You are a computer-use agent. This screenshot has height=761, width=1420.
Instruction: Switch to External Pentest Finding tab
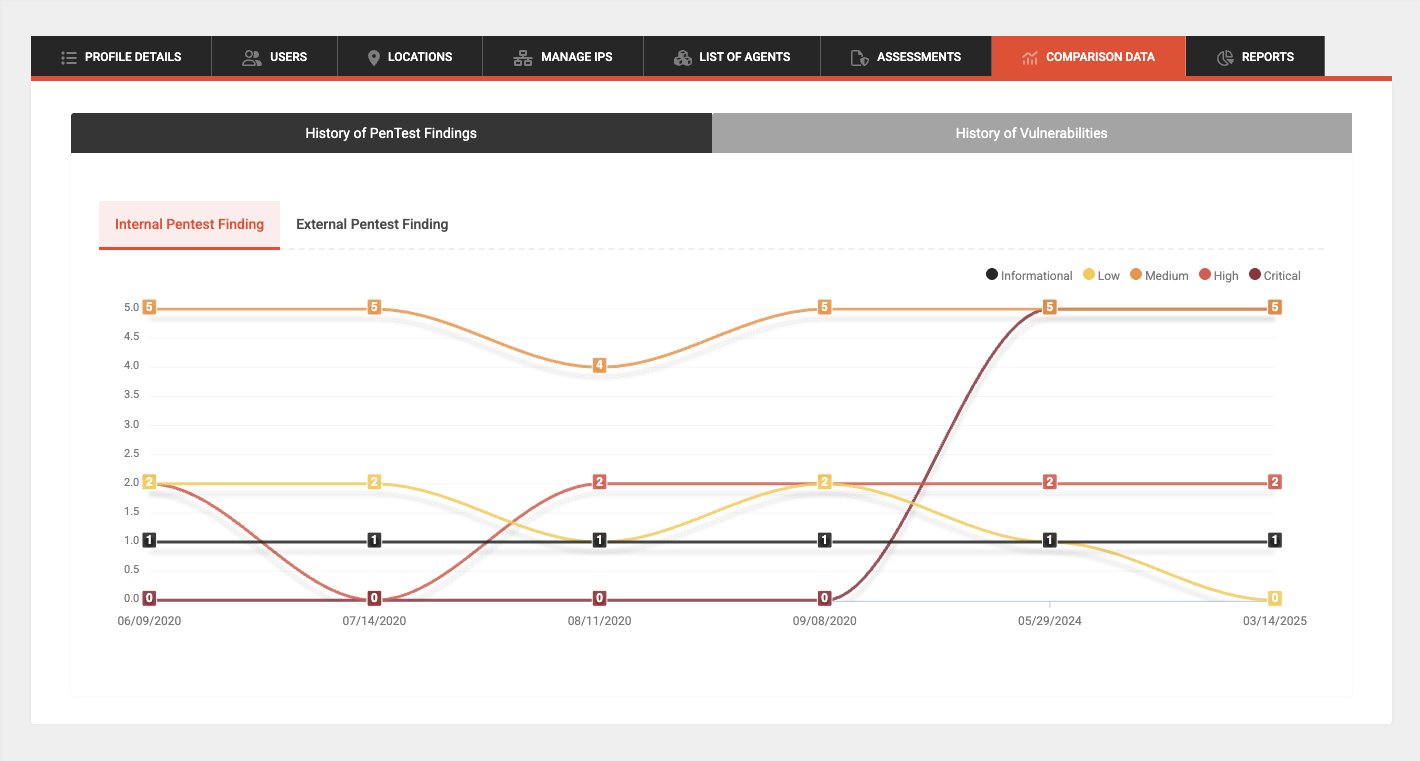[372, 224]
